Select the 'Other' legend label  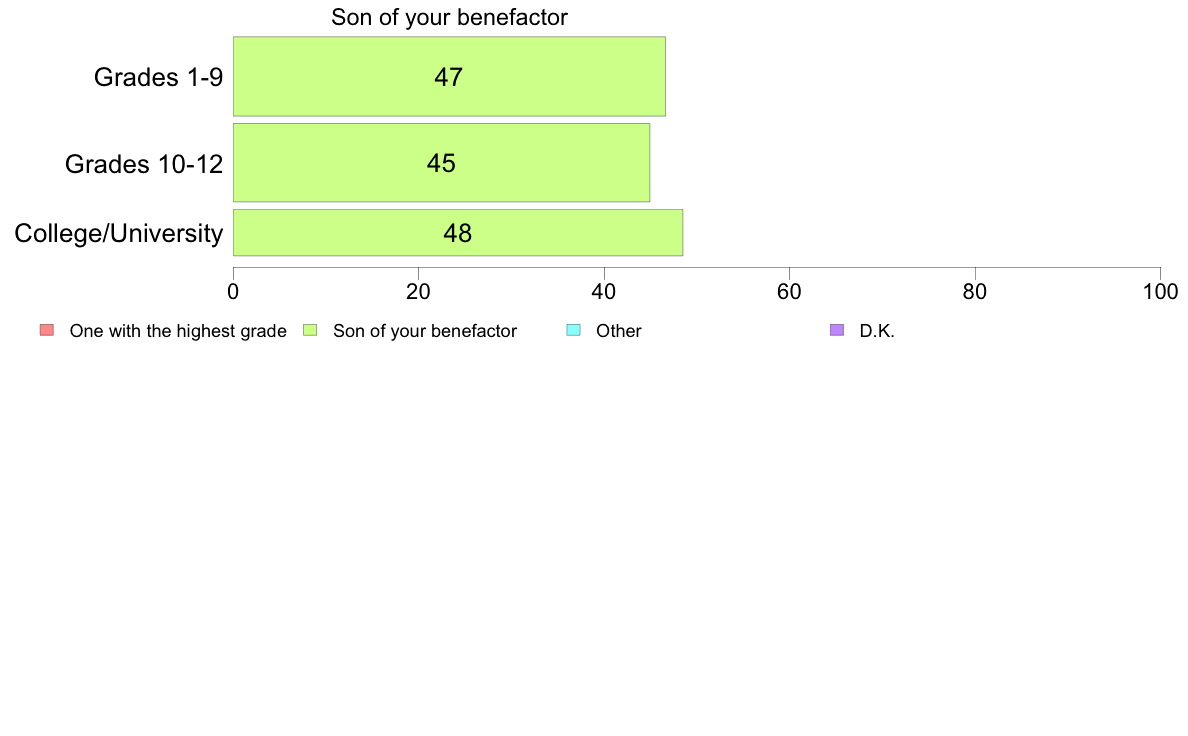click(x=619, y=331)
